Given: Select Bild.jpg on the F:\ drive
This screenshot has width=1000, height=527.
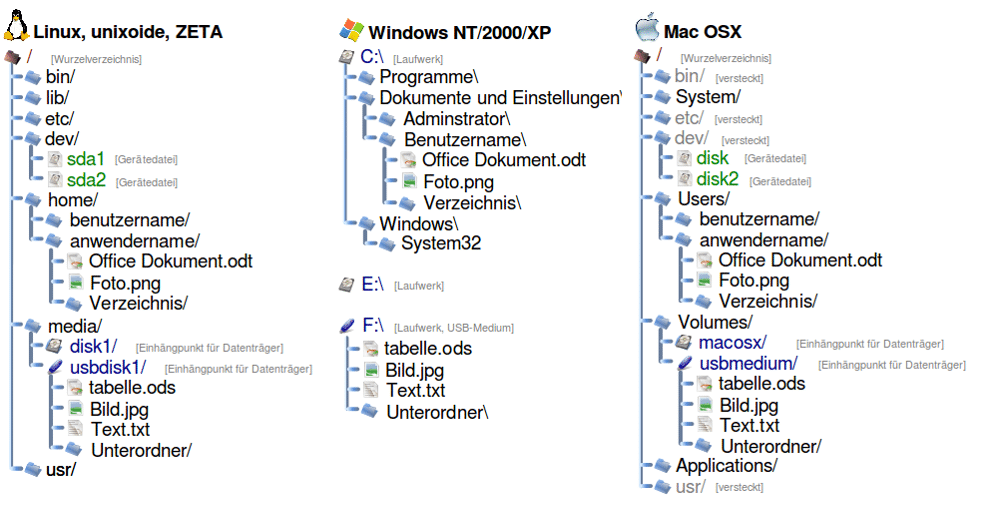Looking at the screenshot, I should 415,370.
